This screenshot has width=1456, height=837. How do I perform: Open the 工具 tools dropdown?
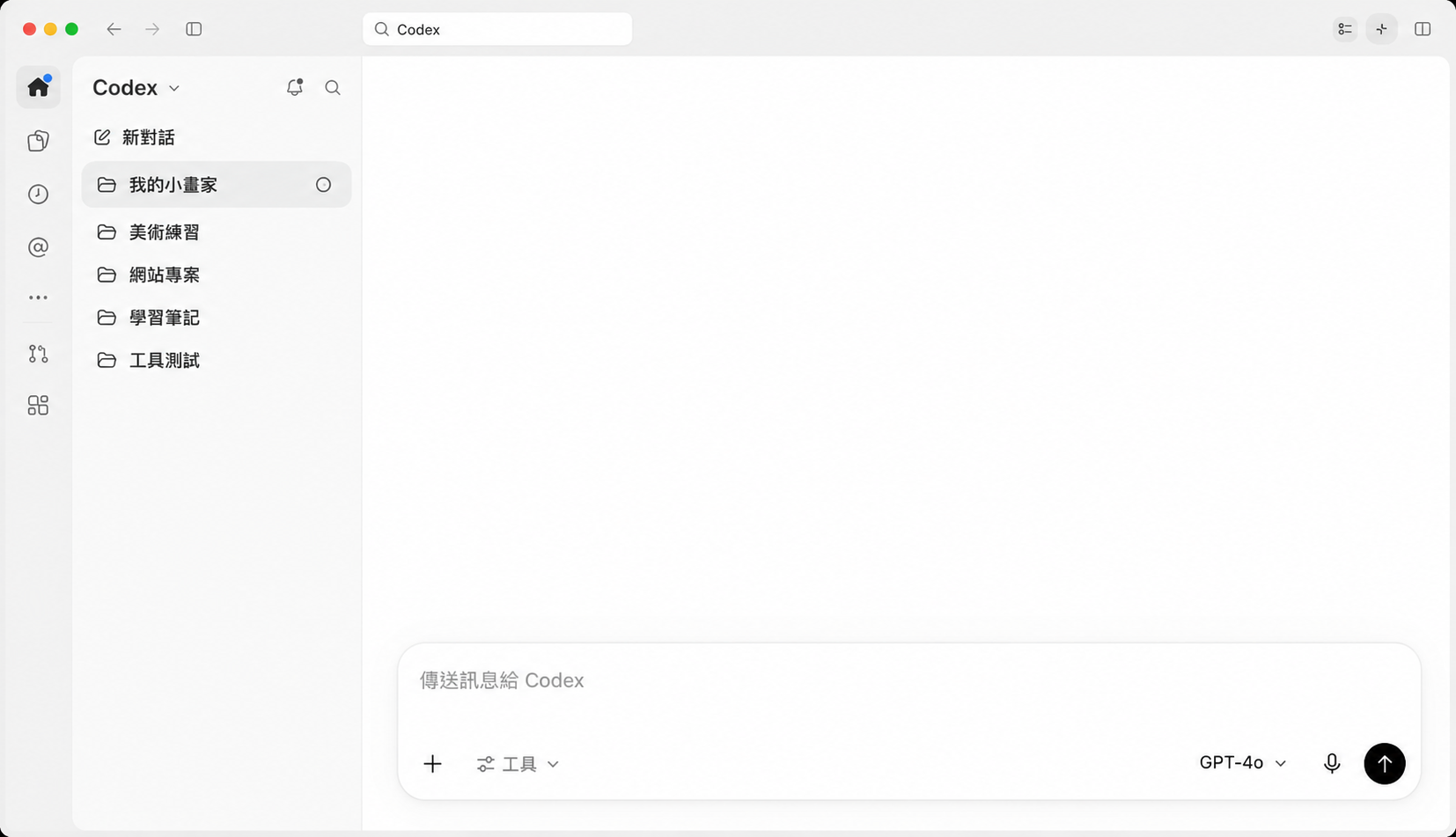(x=518, y=764)
